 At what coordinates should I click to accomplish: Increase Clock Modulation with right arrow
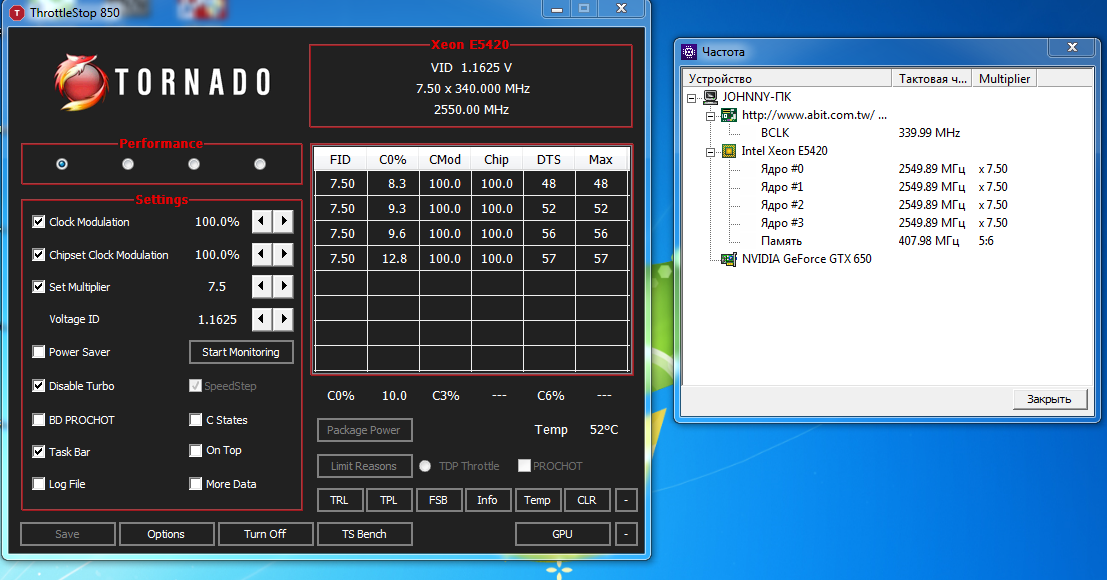(283, 222)
